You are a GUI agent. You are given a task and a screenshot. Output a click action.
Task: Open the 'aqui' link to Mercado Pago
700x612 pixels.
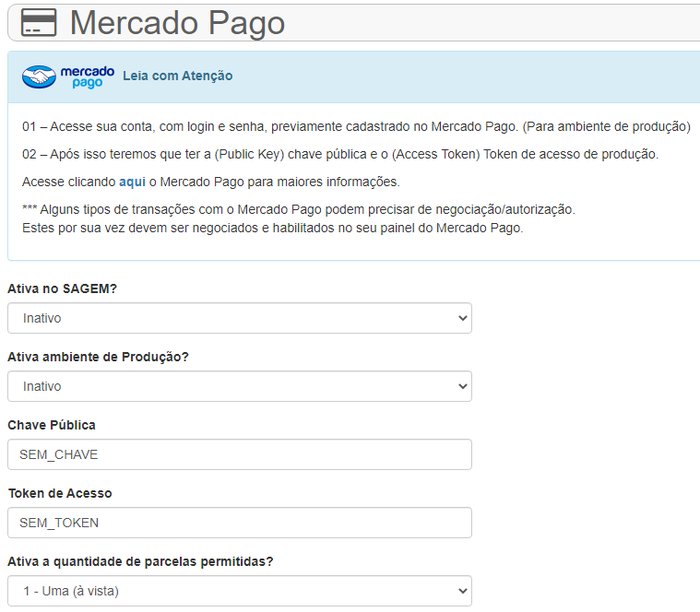point(132,182)
